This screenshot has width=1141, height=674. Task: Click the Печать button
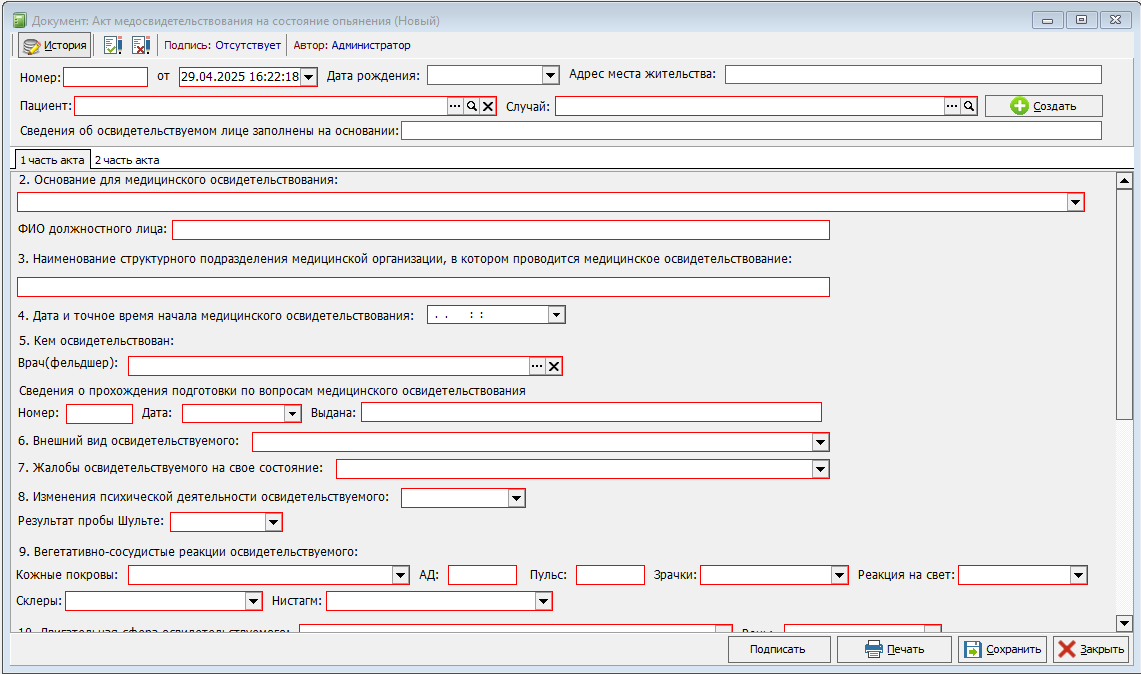pyautogui.click(x=894, y=649)
